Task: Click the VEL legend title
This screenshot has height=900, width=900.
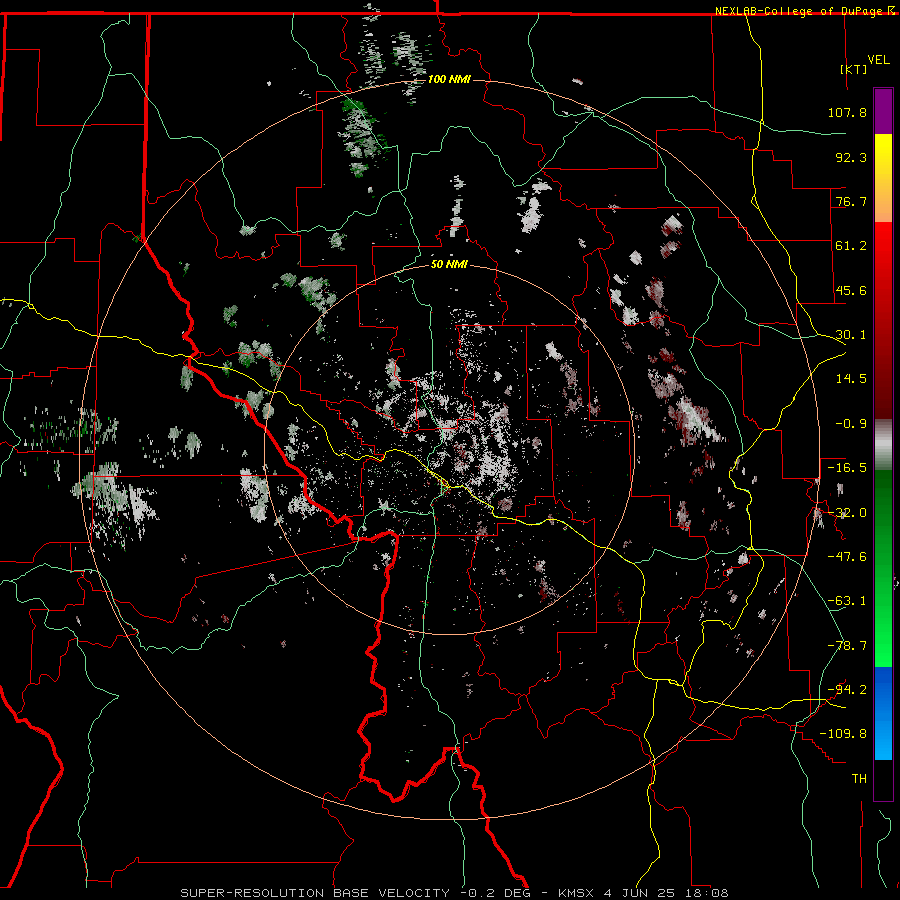Action: (879, 60)
